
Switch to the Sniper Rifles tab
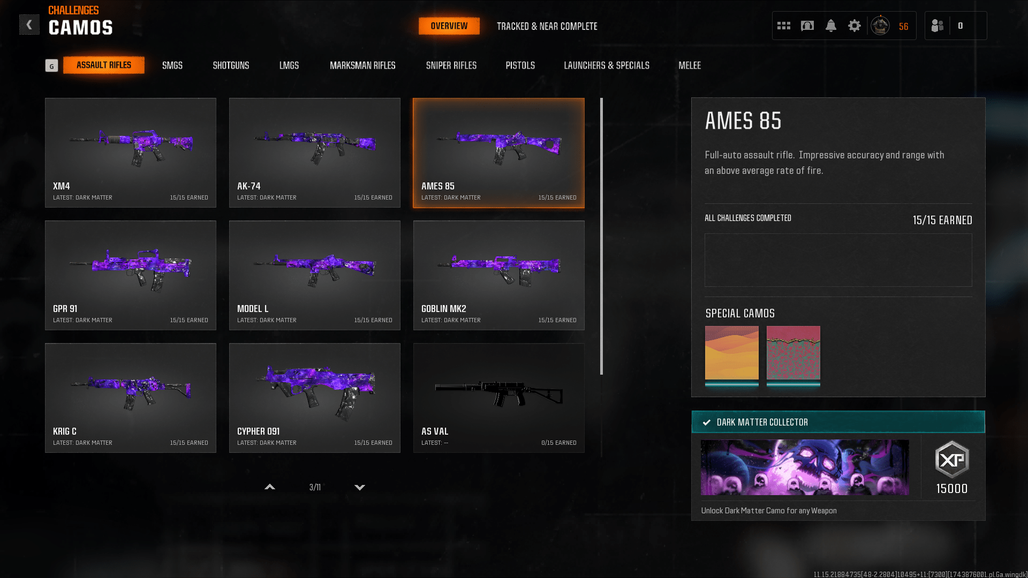[451, 66]
